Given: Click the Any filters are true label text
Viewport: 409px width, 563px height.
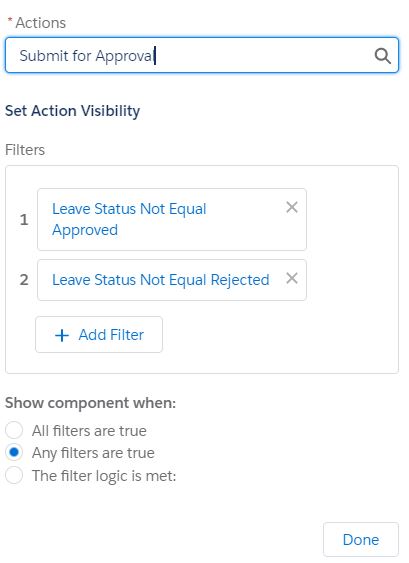Looking at the screenshot, I should (x=93, y=453).
